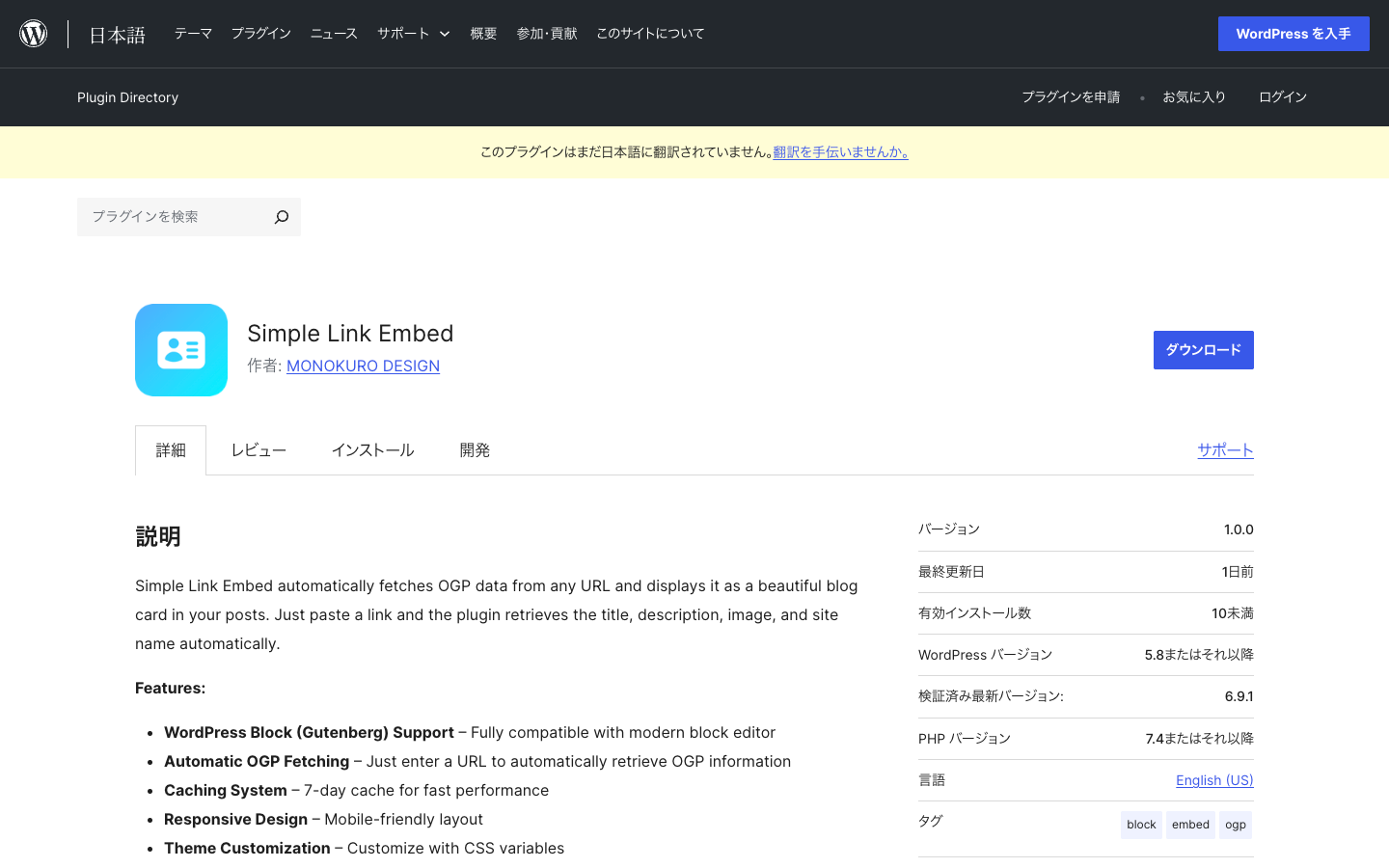Switch to the レビュー tab

[x=259, y=450]
